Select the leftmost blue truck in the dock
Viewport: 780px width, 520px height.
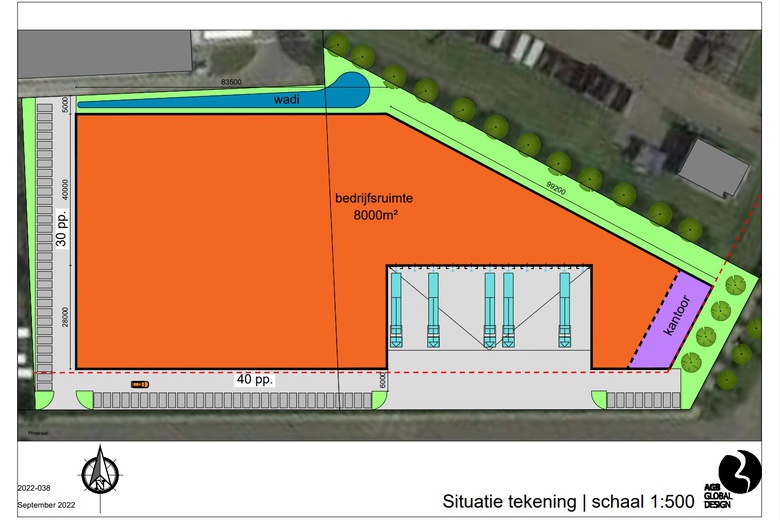(x=397, y=308)
